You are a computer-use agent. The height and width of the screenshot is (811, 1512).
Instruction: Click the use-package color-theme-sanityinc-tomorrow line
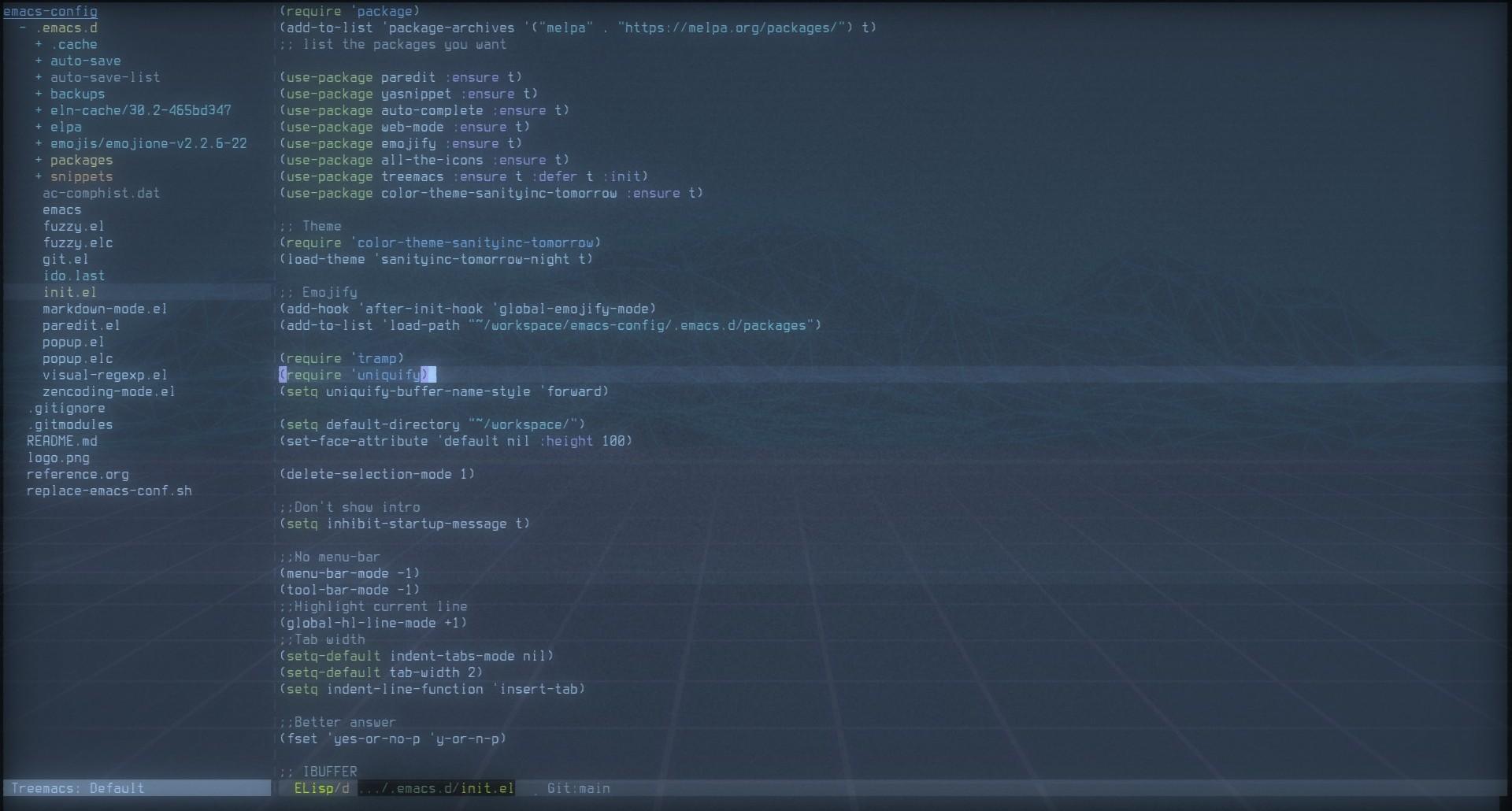[x=491, y=193]
